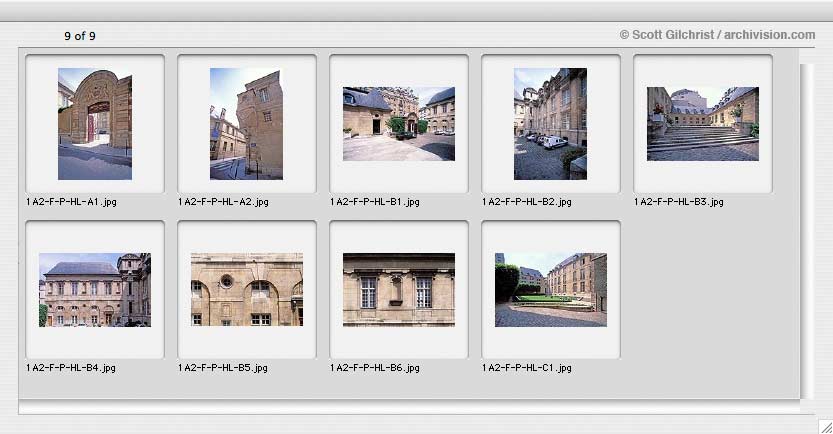This screenshot has height=434, width=833.
Task: Click the '9 of 9' item counter
Action: 80,36
